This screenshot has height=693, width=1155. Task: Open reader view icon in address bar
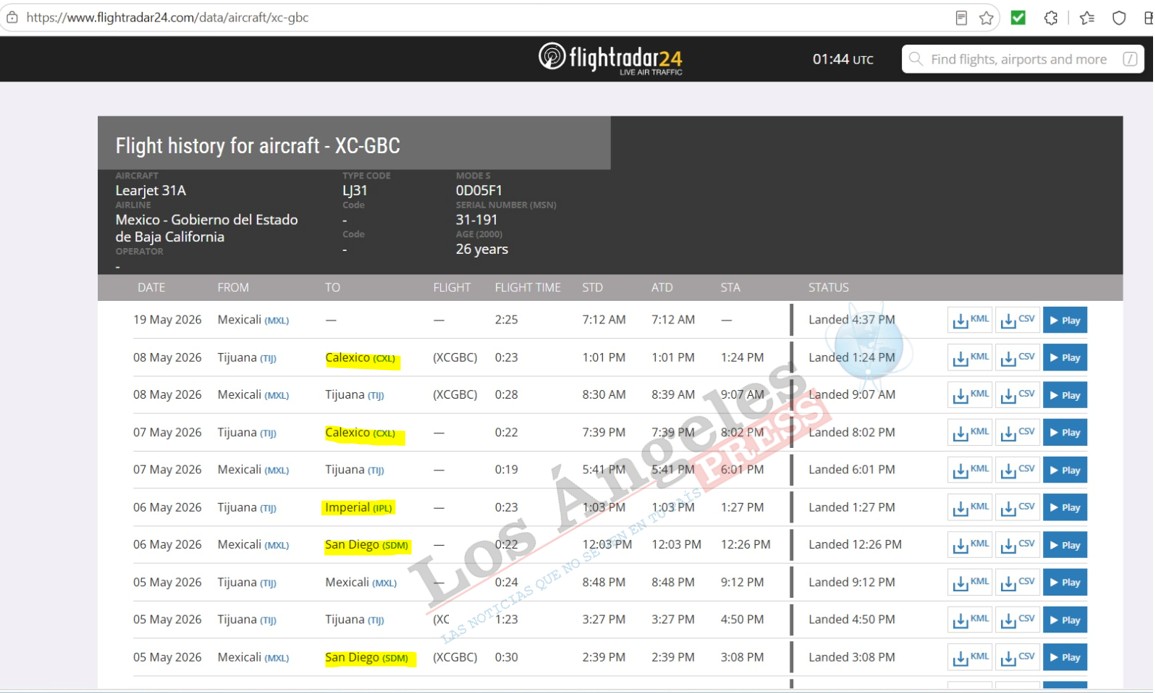coord(961,18)
